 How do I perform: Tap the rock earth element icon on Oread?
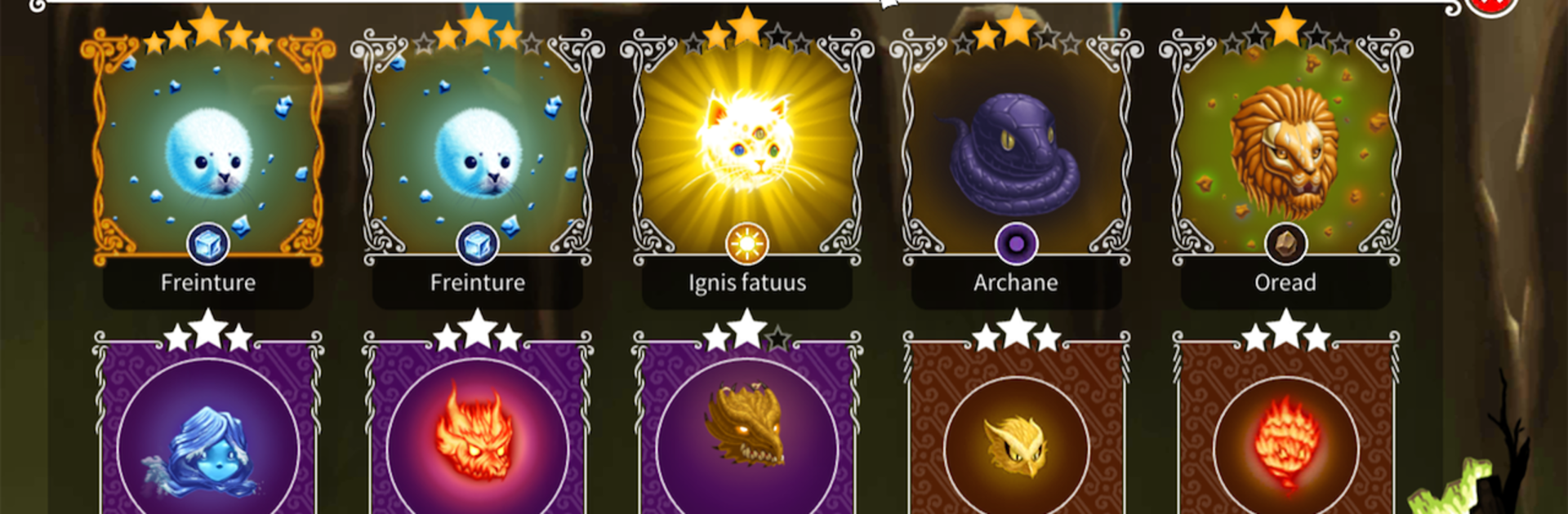(1286, 244)
